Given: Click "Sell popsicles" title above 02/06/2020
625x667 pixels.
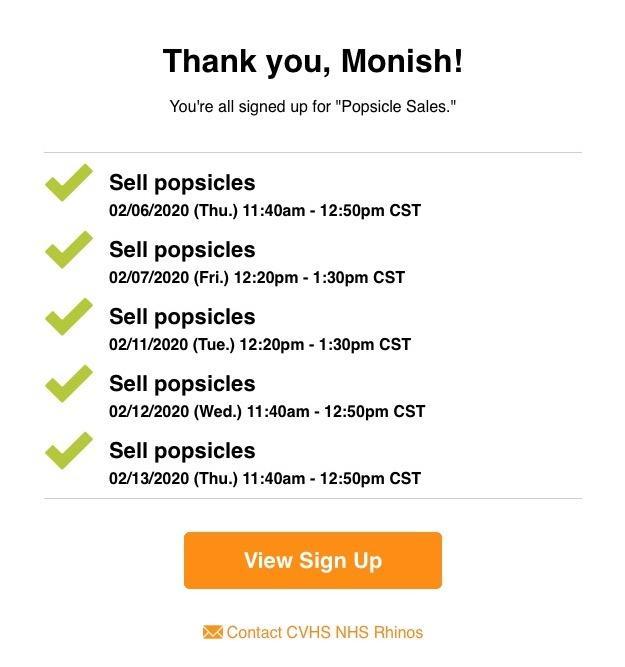Looking at the screenshot, I should click(x=182, y=183).
